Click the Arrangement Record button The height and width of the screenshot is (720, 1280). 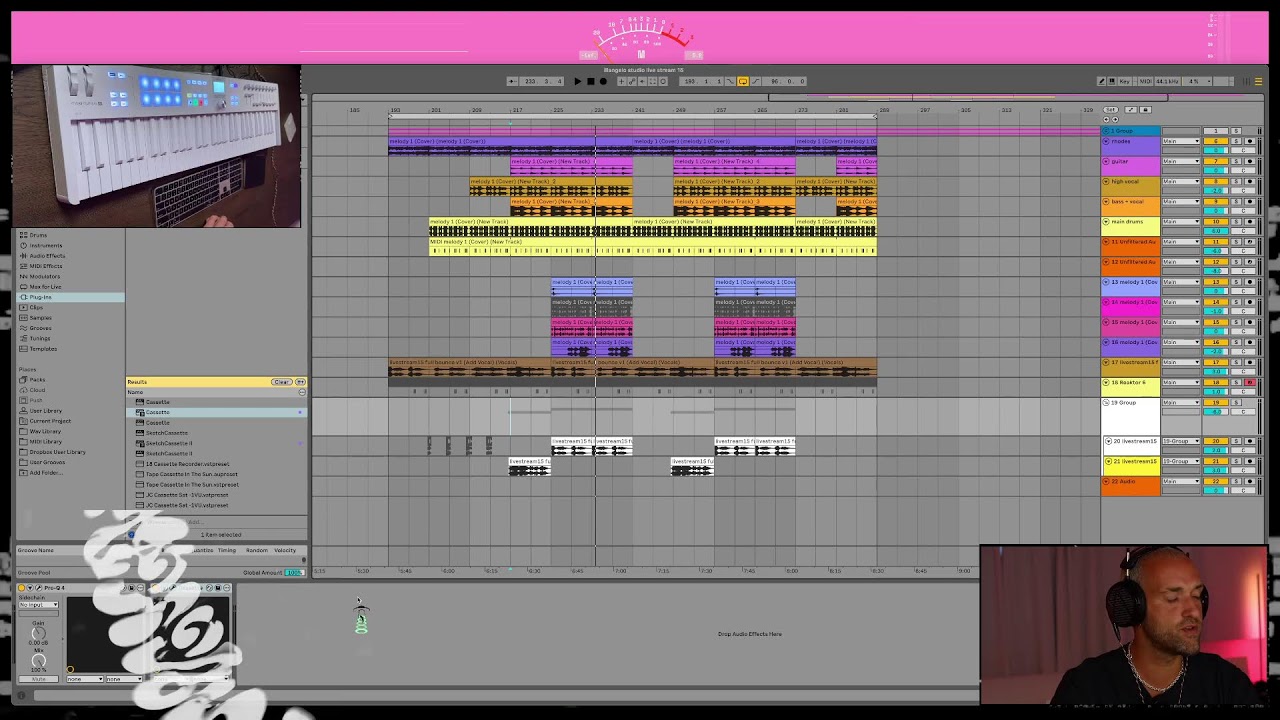(x=603, y=81)
